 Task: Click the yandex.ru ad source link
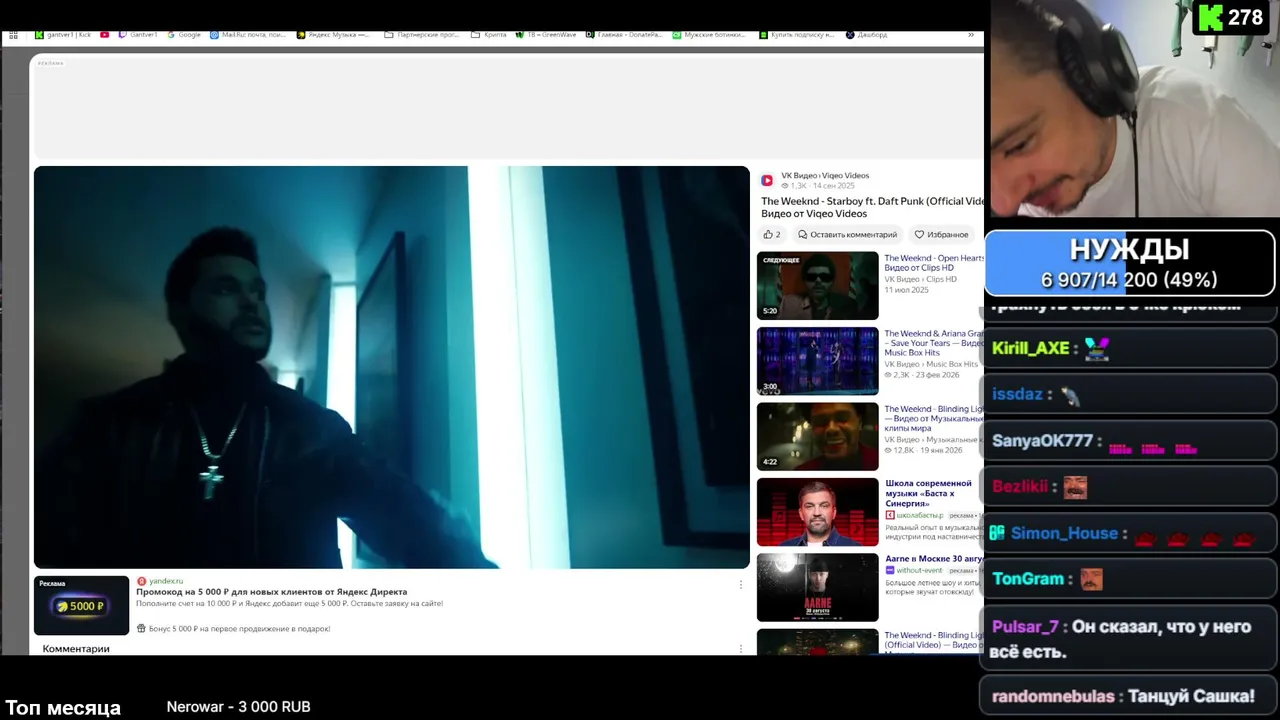click(166, 581)
